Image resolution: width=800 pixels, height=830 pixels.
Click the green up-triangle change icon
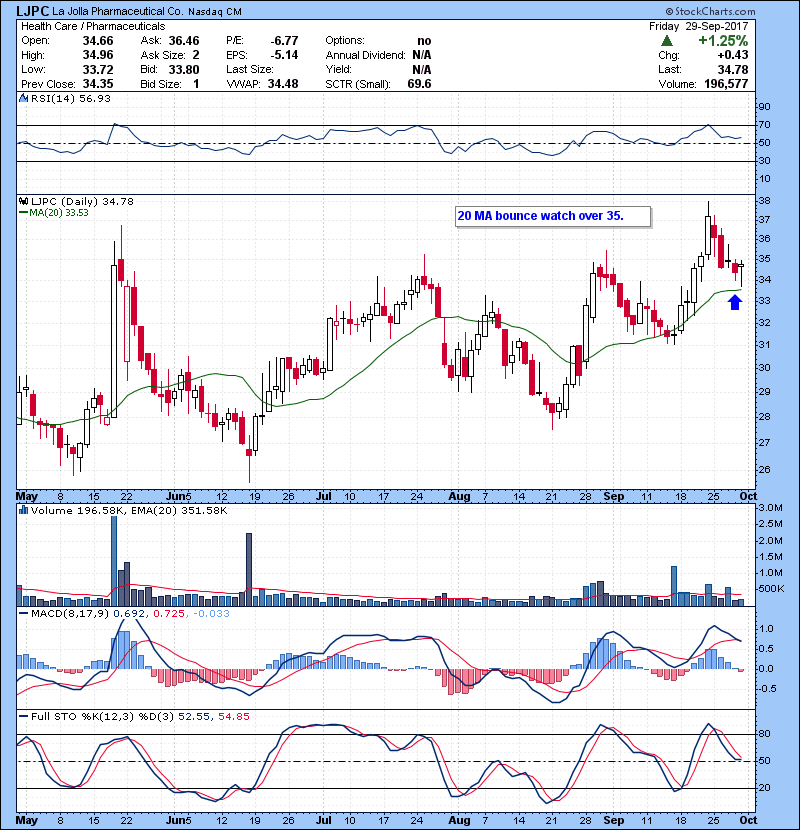tap(667, 41)
